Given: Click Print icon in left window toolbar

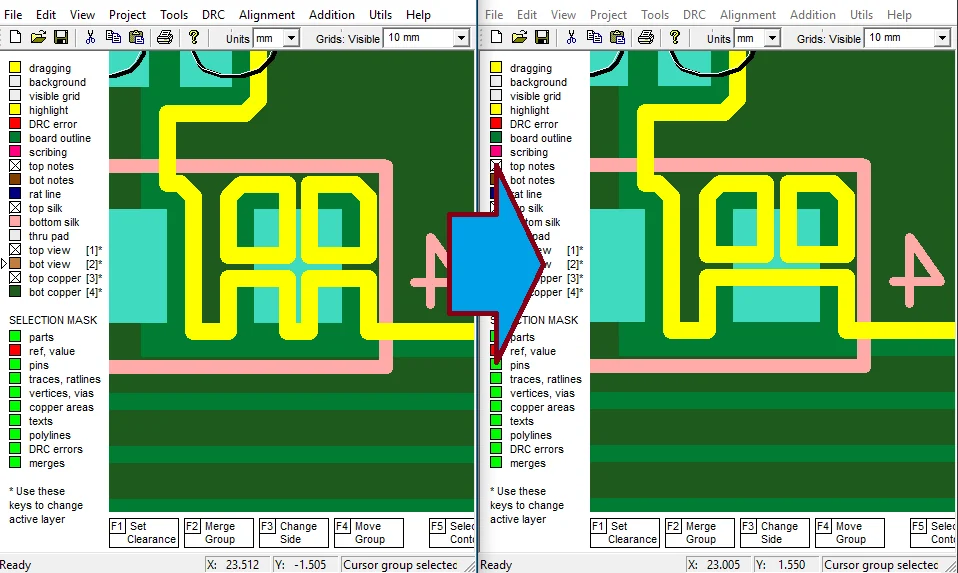Looking at the screenshot, I should [x=165, y=38].
